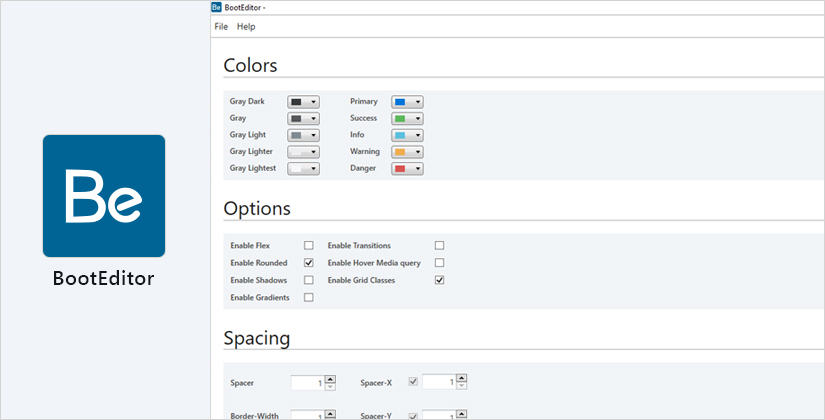Click the Warning orange color swatch
825x420 pixels.
coord(400,152)
